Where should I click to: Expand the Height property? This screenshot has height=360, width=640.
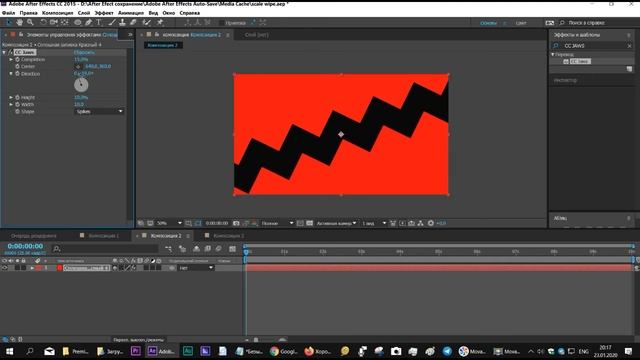point(11,98)
